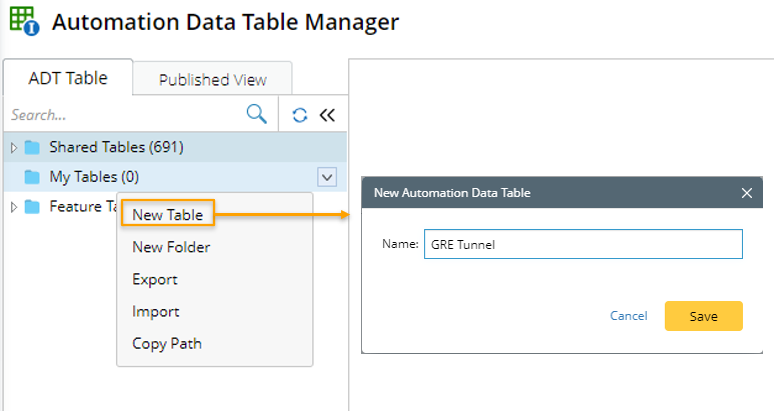Refresh the table list

click(x=299, y=115)
